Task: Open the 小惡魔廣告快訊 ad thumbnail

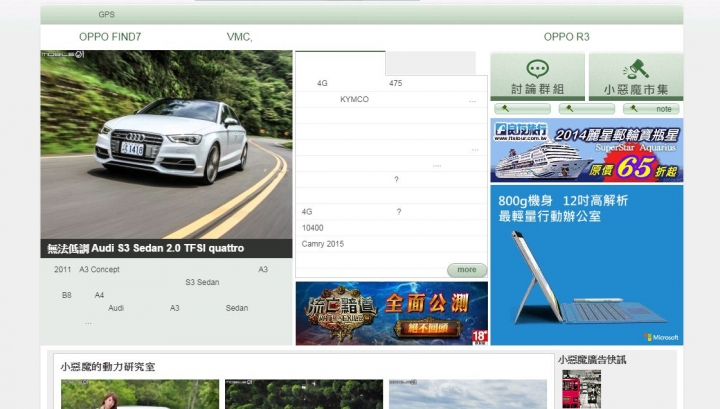Action: click(581, 389)
